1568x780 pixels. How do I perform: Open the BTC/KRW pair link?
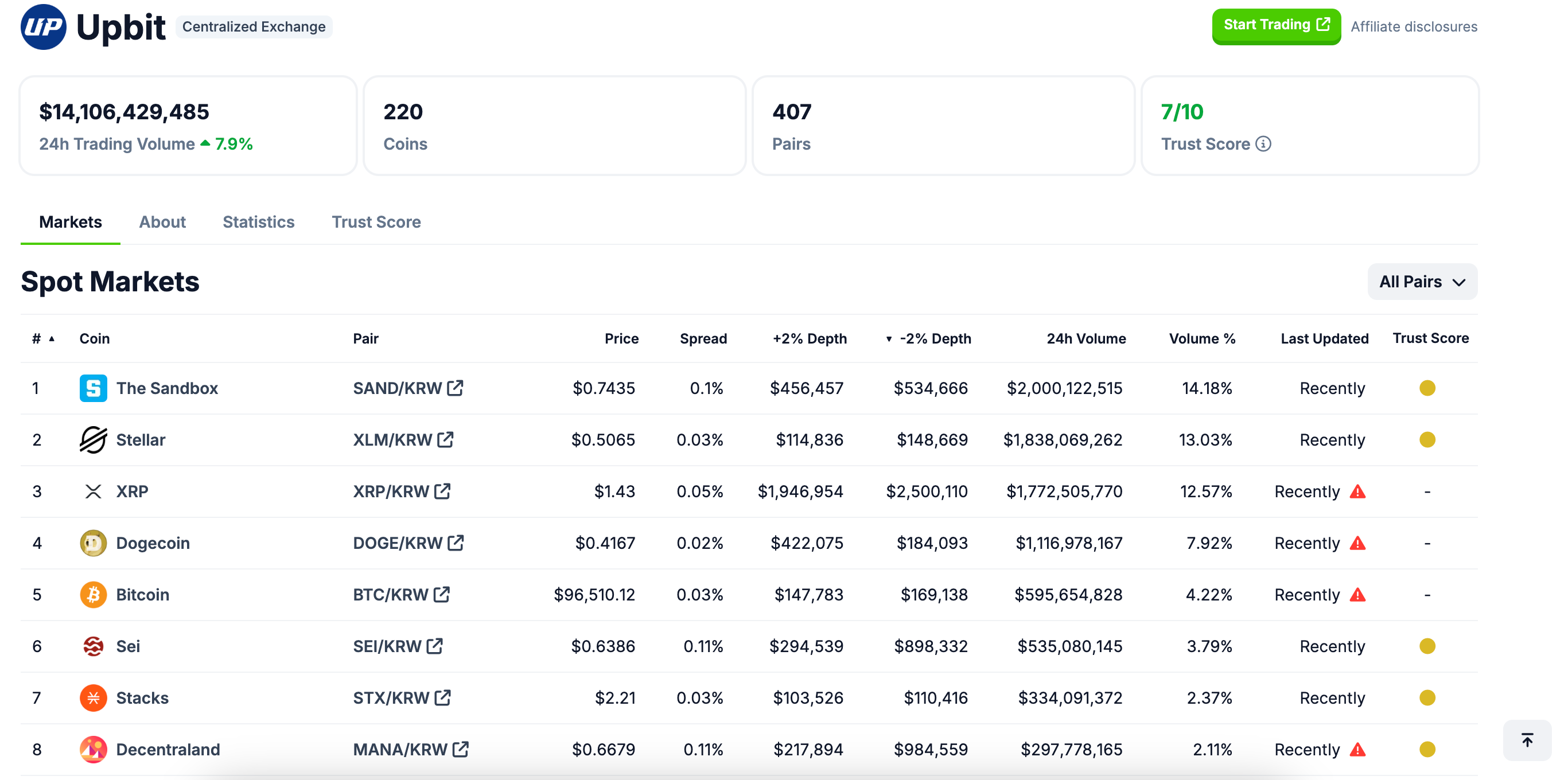pyautogui.click(x=391, y=595)
